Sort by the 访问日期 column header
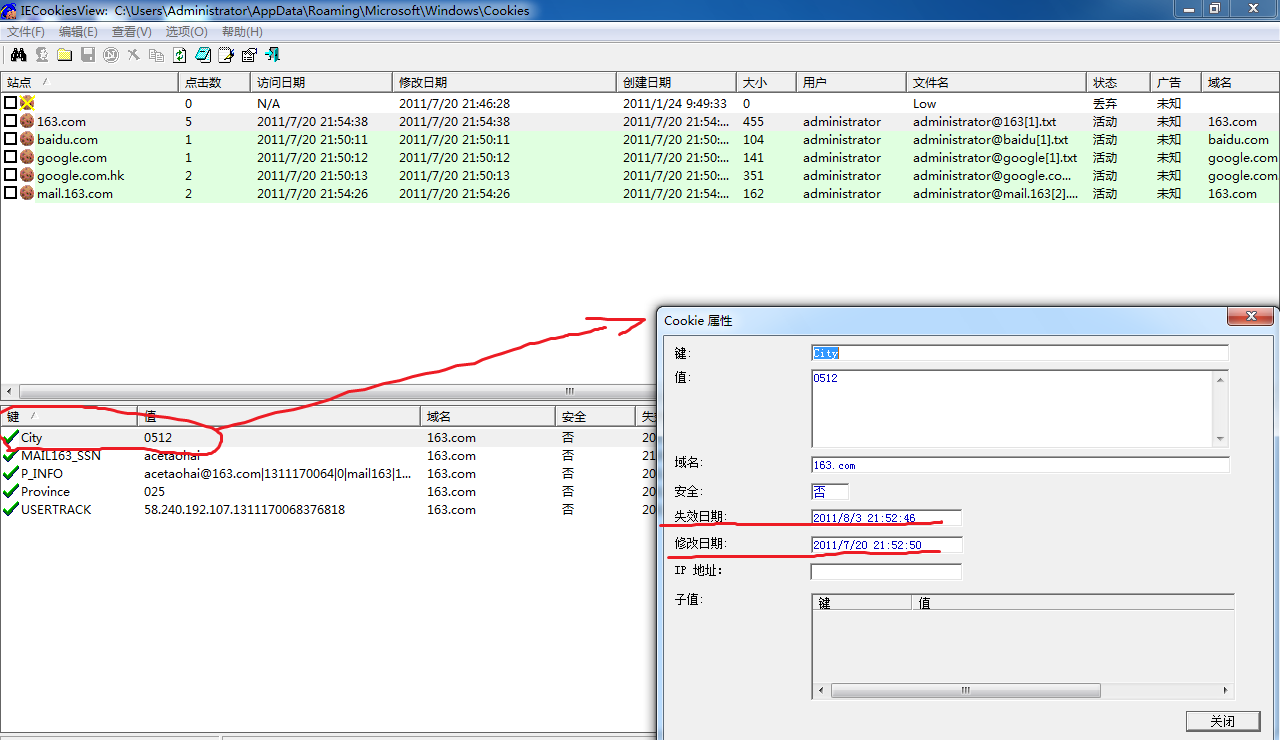The width and height of the screenshot is (1280, 740). [321, 82]
